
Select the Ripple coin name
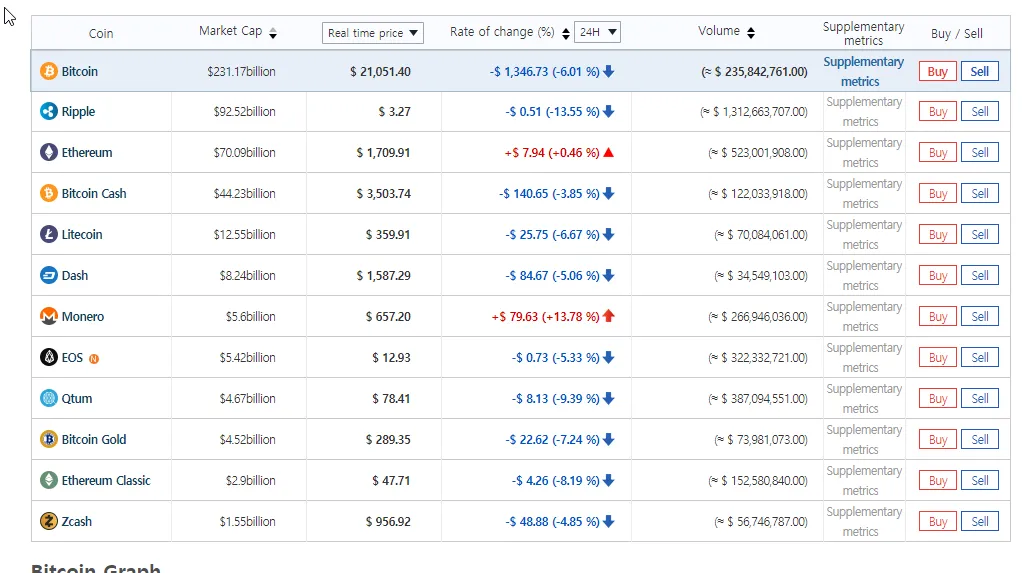pyautogui.click(x=78, y=111)
